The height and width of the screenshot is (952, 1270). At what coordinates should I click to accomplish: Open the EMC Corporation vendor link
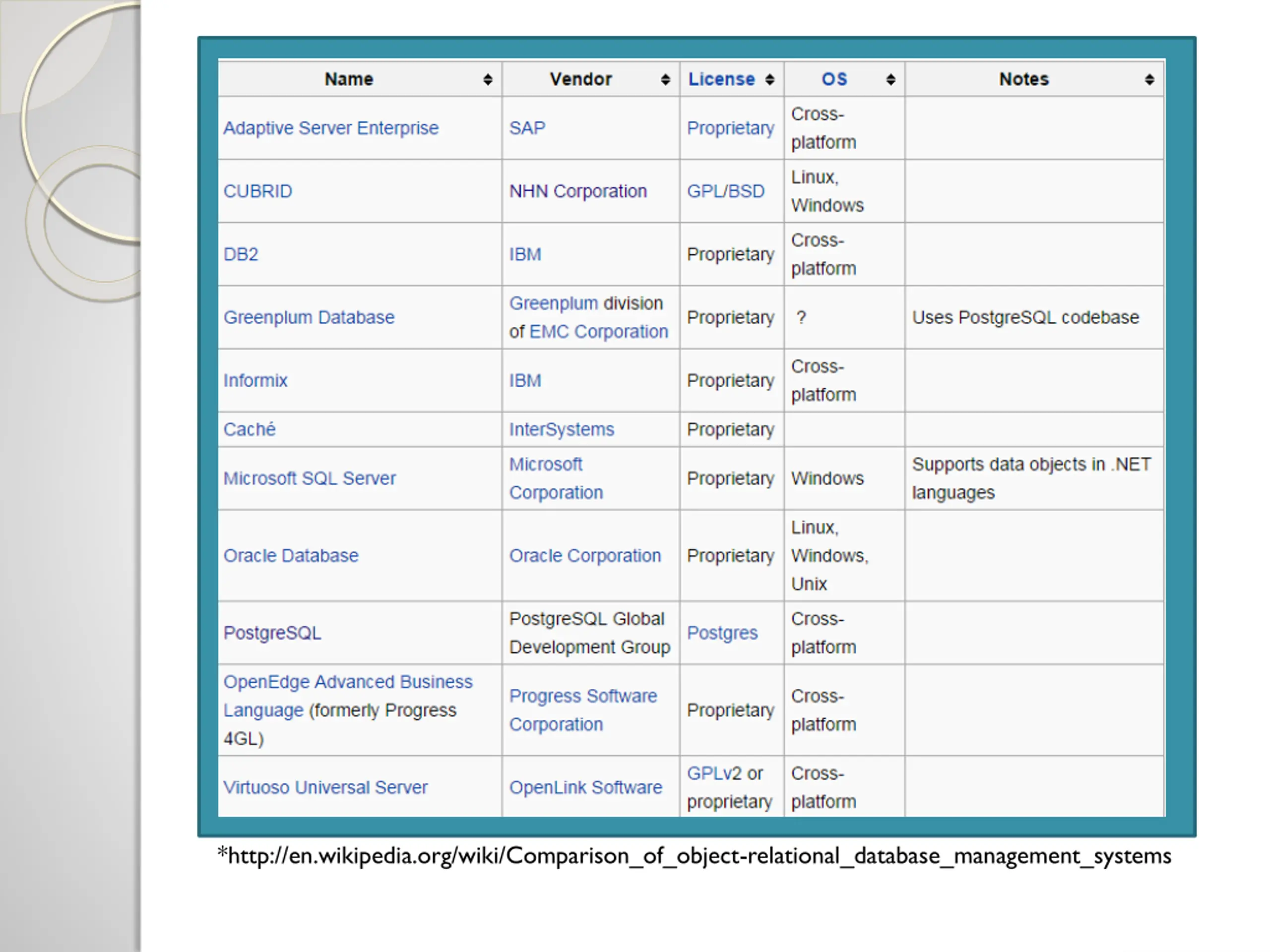click(x=598, y=332)
